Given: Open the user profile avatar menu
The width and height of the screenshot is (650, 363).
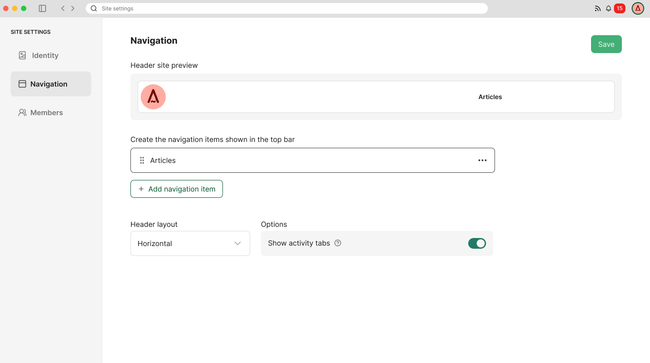Looking at the screenshot, I should (x=638, y=8).
